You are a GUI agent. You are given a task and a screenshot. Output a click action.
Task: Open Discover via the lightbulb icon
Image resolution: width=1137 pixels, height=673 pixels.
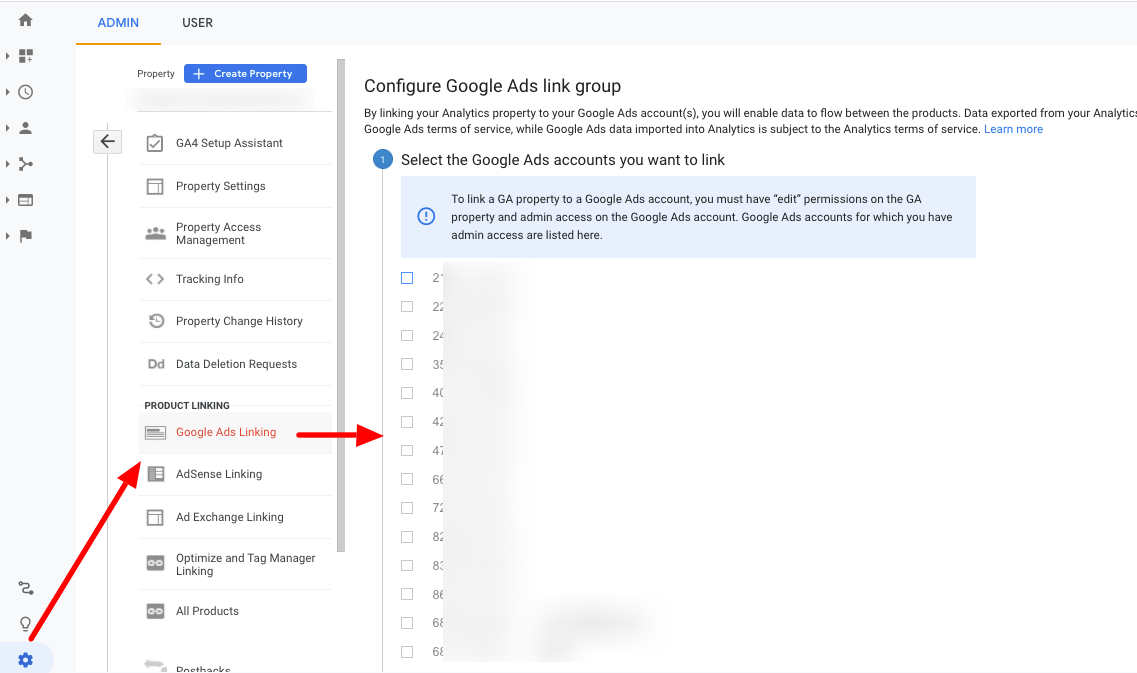coord(24,623)
